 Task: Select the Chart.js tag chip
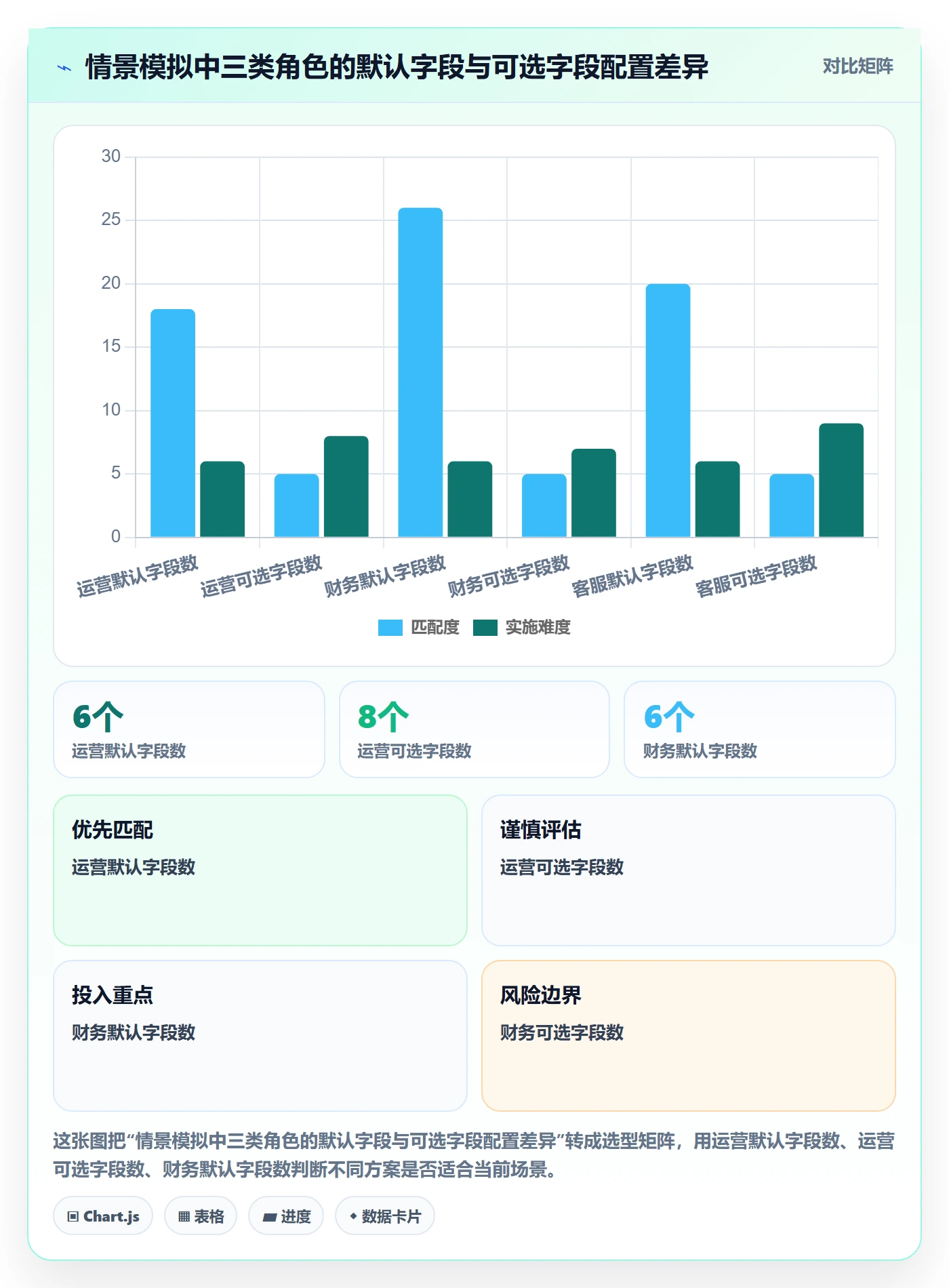pyautogui.click(x=103, y=1216)
